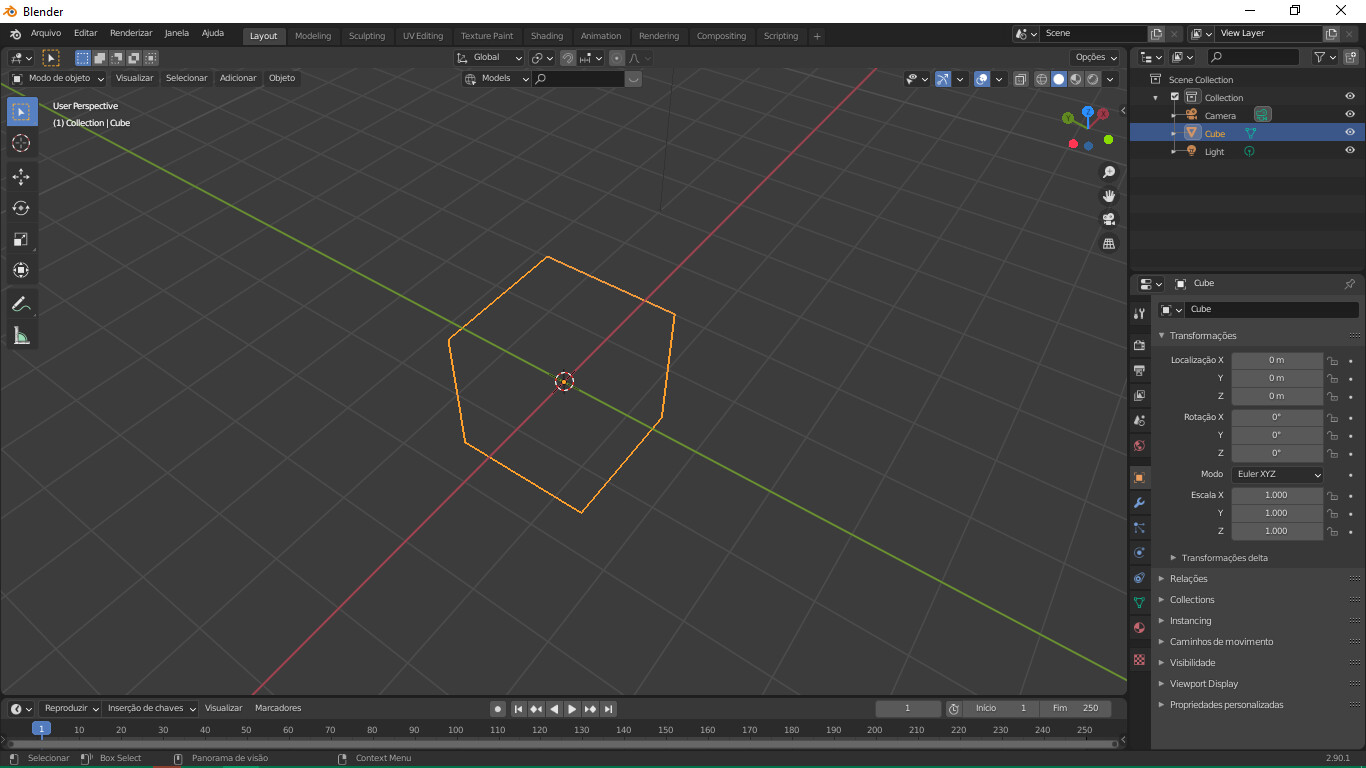Open the Global orientation dropdown
The width and height of the screenshot is (1366, 768).
(x=489, y=58)
